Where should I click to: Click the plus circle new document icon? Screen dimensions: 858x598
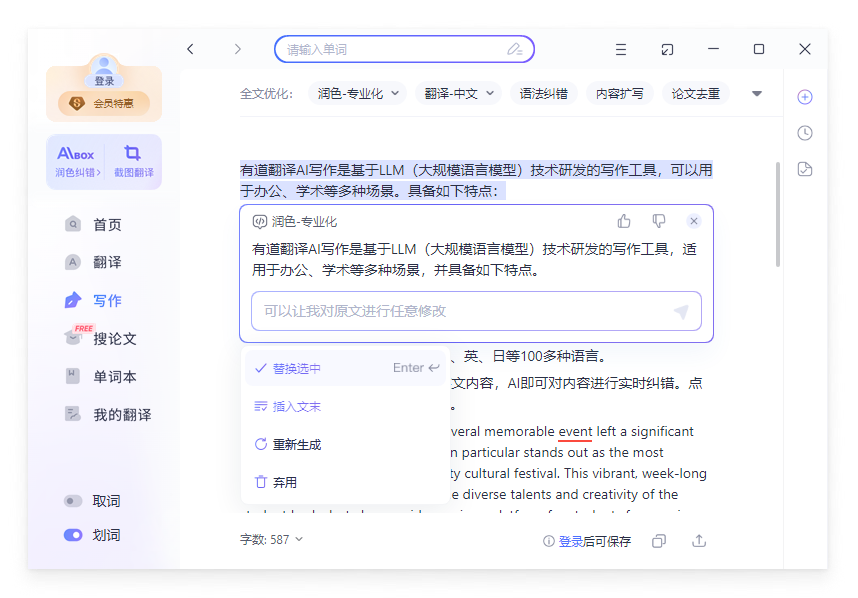click(805, 97)
